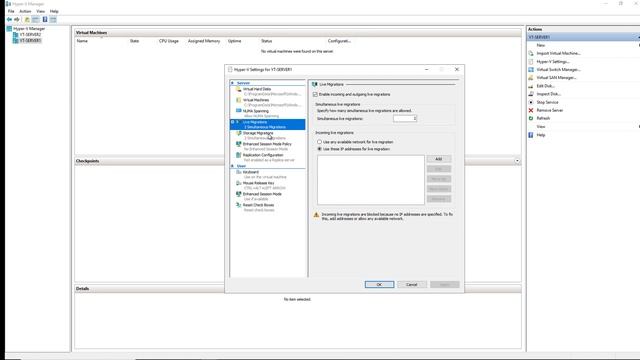
Task: Click the Name column header
Action: 82,41
